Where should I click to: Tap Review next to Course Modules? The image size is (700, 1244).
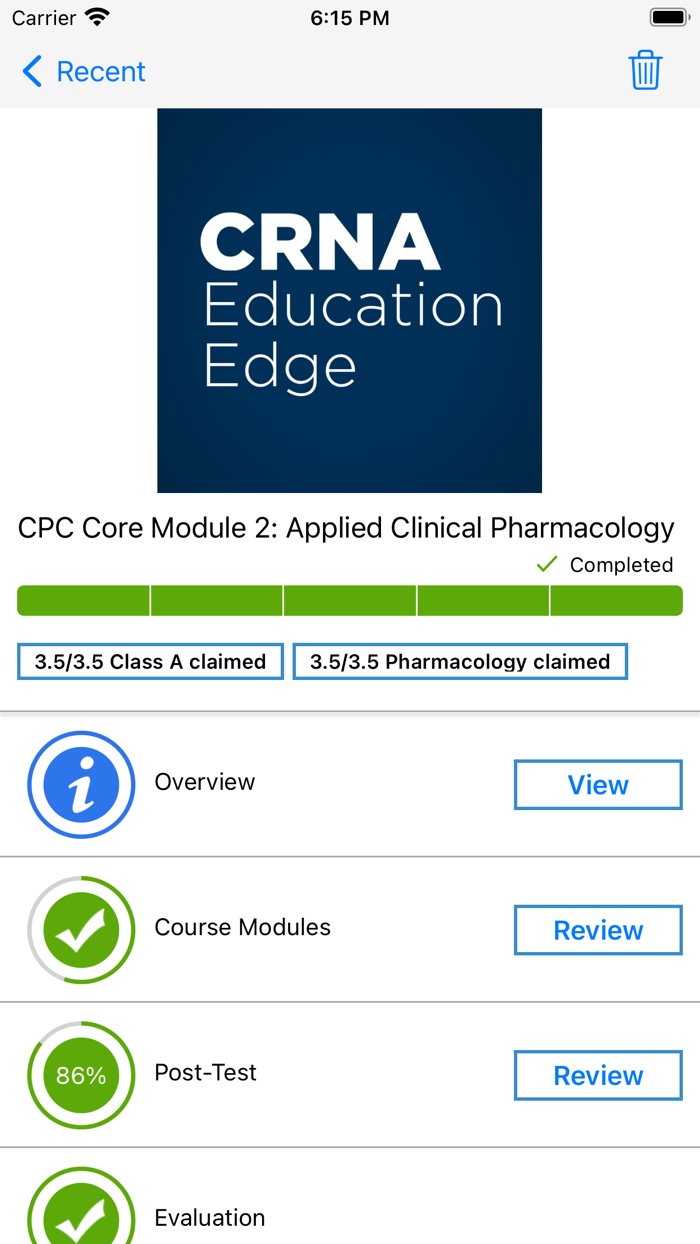(597, 929)
